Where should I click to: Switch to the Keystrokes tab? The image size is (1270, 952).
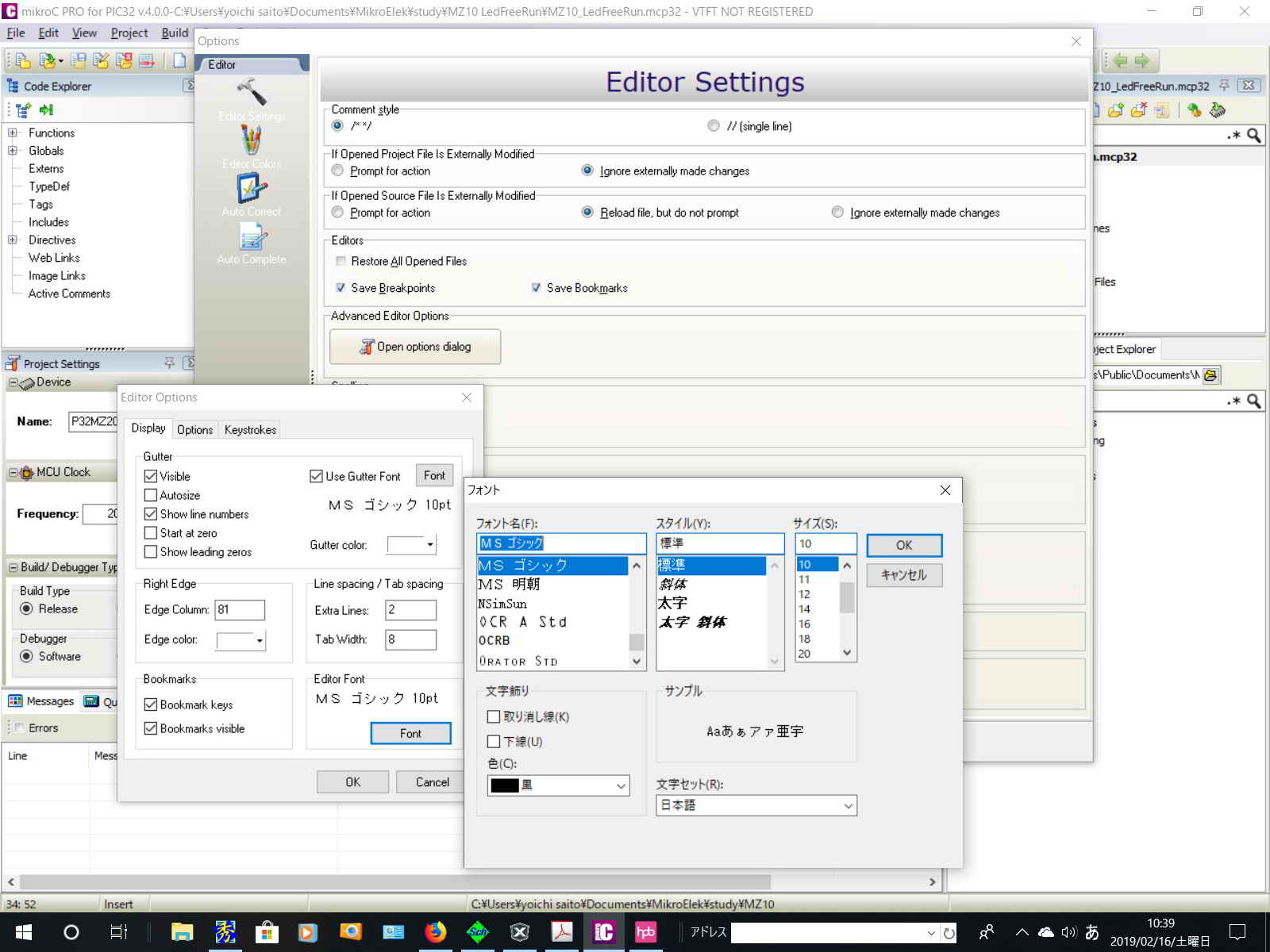tap(250, 429)
